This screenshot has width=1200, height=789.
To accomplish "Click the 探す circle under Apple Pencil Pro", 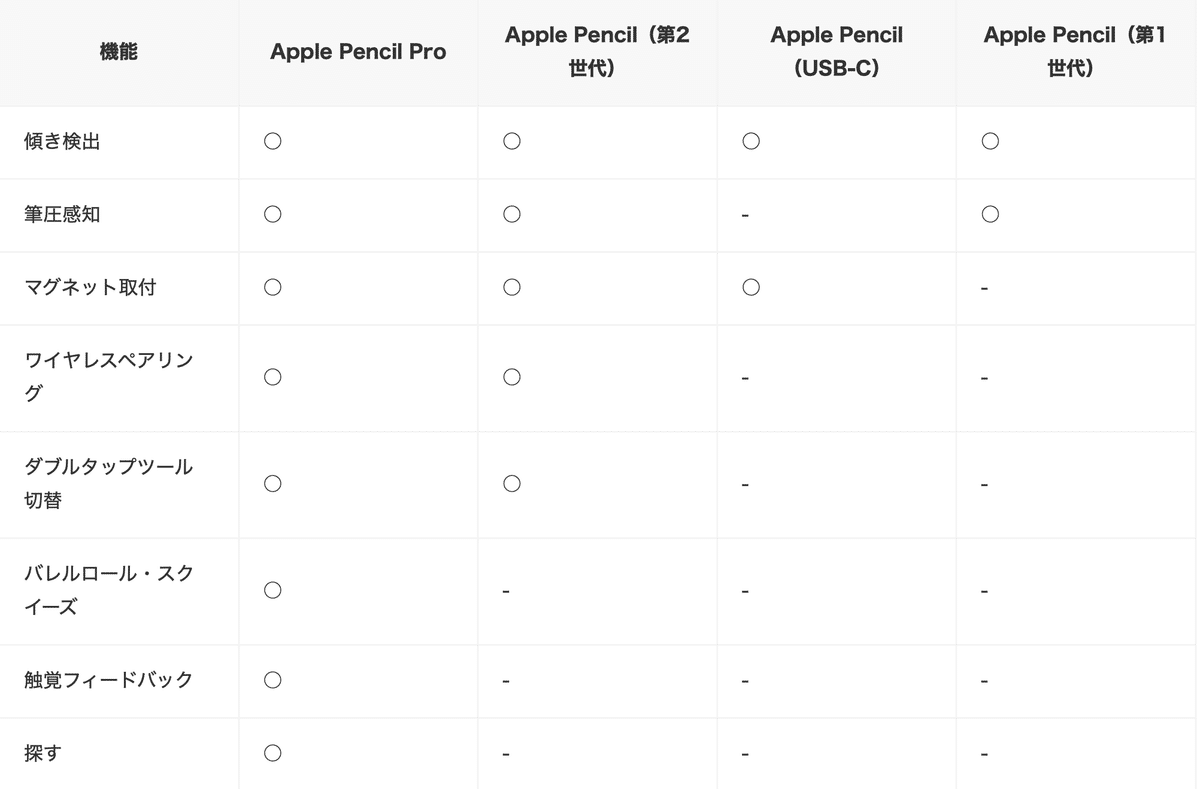I will [272, 753].
